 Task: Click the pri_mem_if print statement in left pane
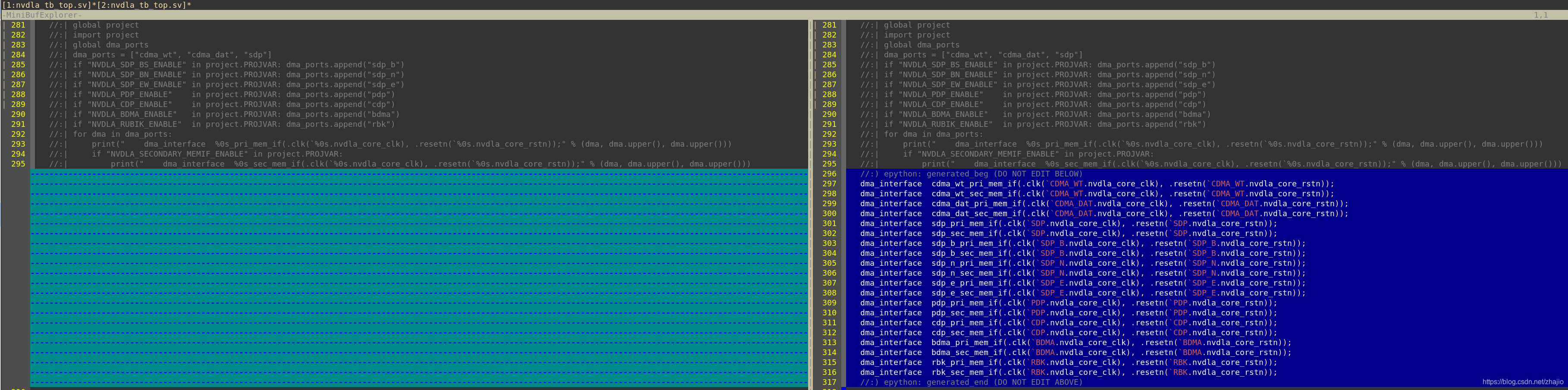click(391, 144)
